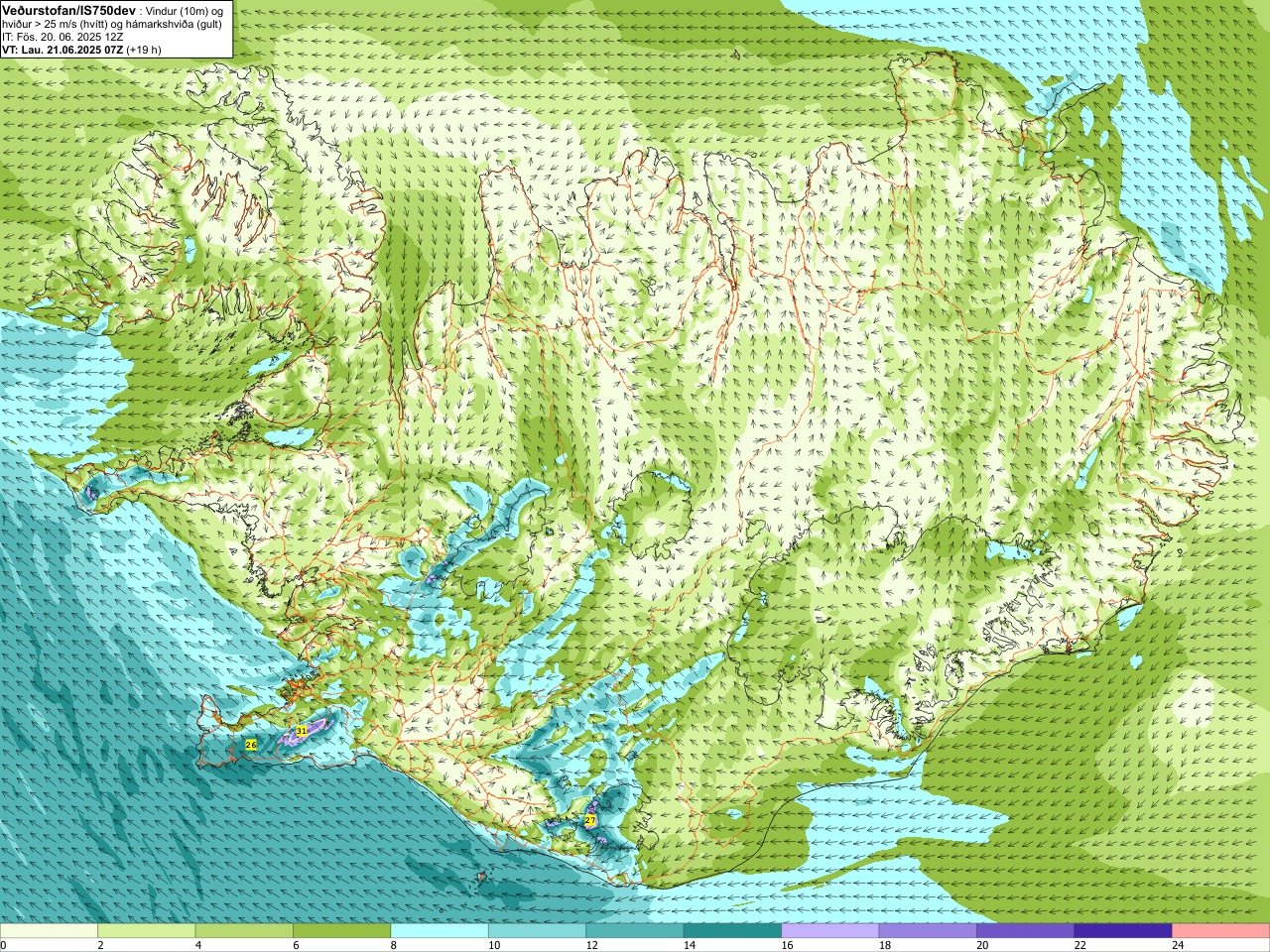Click the legend tick label 18
1270x952 pixels.
click(885, 945)
